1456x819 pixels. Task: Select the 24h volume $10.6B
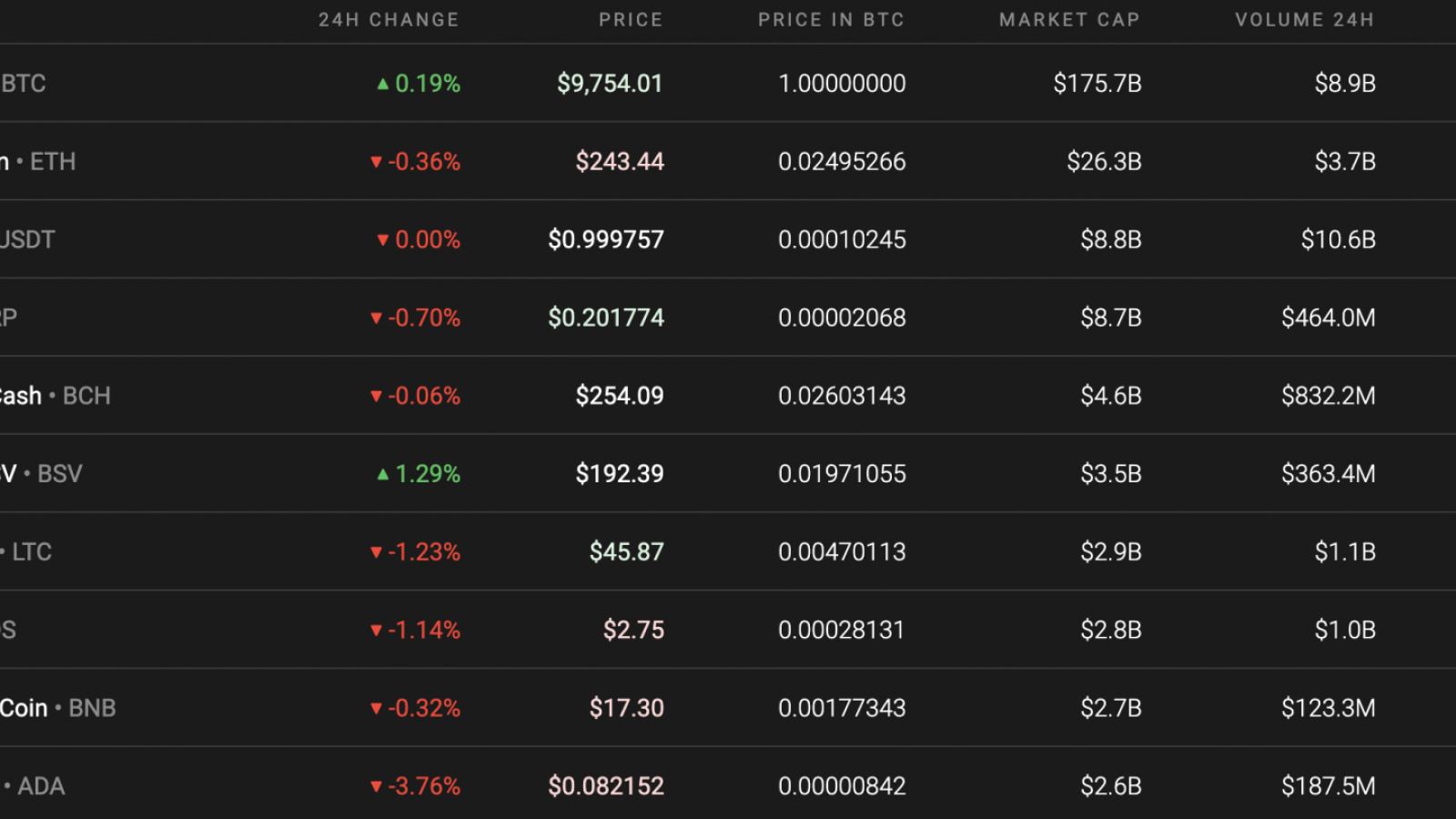pos(1338,240)
